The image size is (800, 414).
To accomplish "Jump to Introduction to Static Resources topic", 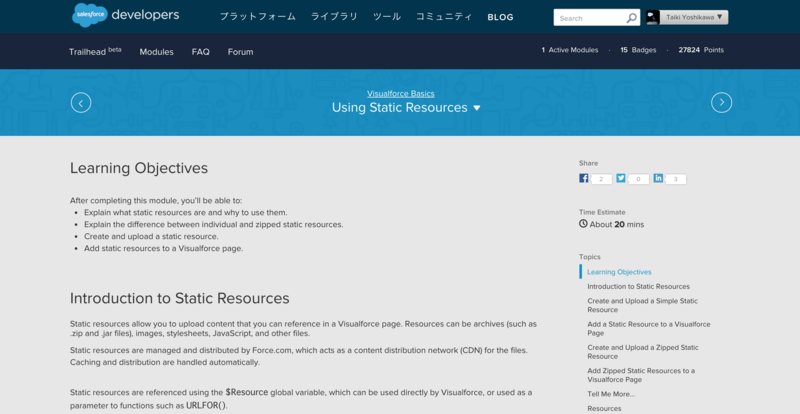I will [x=638, y=286].
